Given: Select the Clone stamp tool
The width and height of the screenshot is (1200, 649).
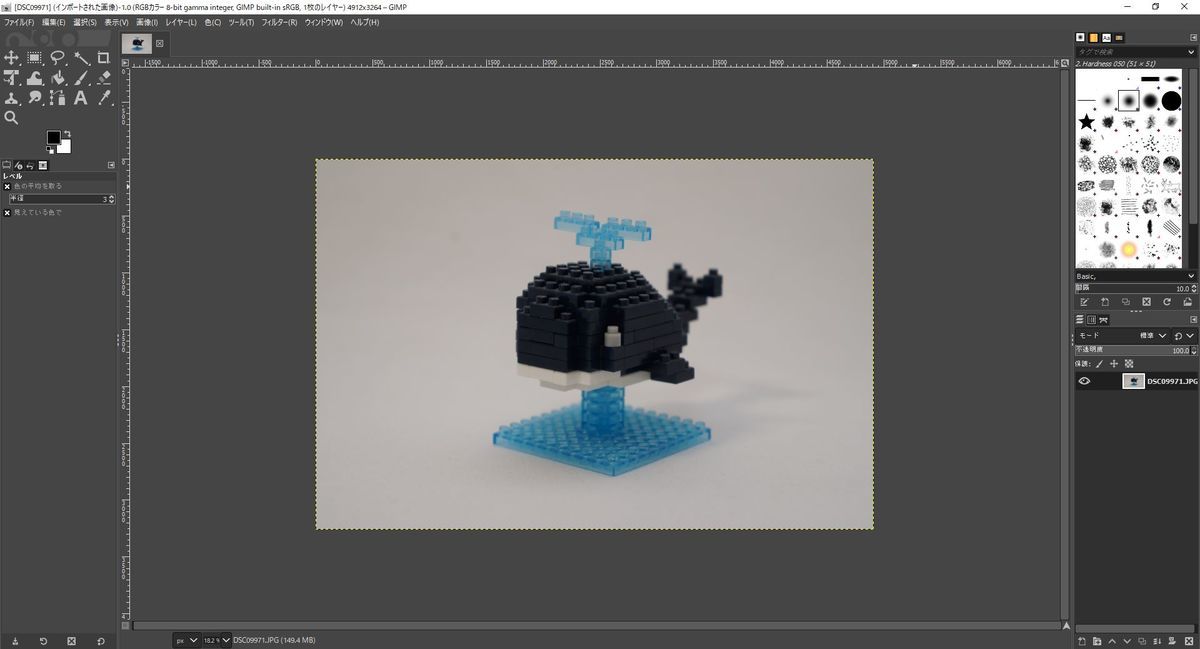Looking at the screenshot, I should coord(12,98).
